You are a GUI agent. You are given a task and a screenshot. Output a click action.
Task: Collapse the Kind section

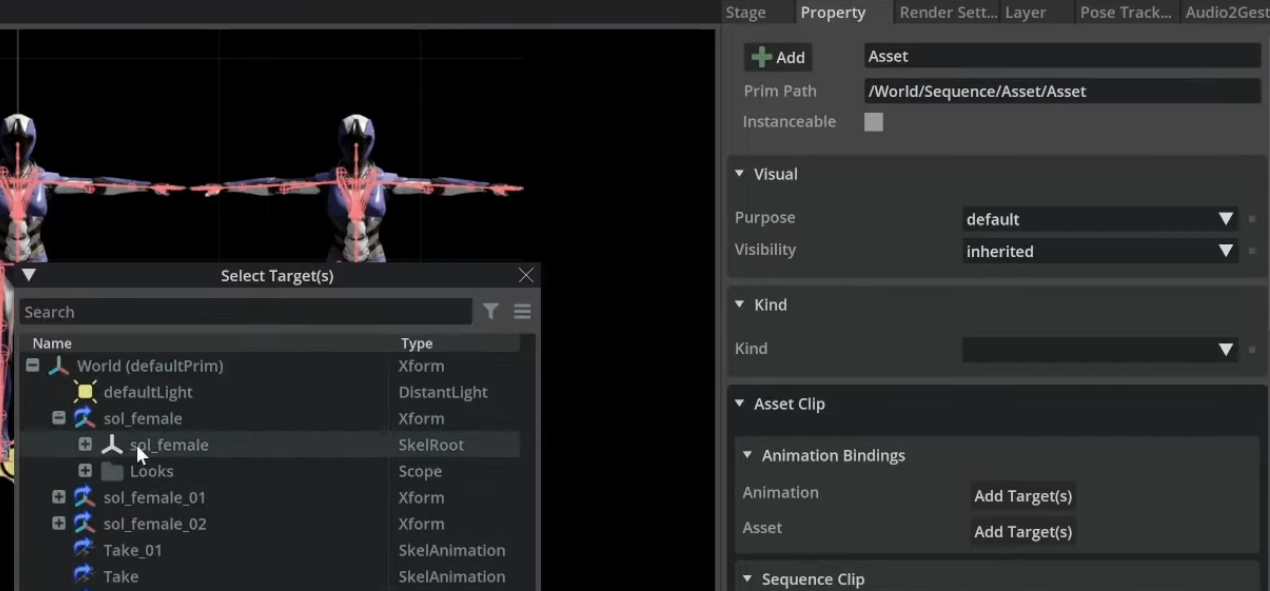coord(739,304)
